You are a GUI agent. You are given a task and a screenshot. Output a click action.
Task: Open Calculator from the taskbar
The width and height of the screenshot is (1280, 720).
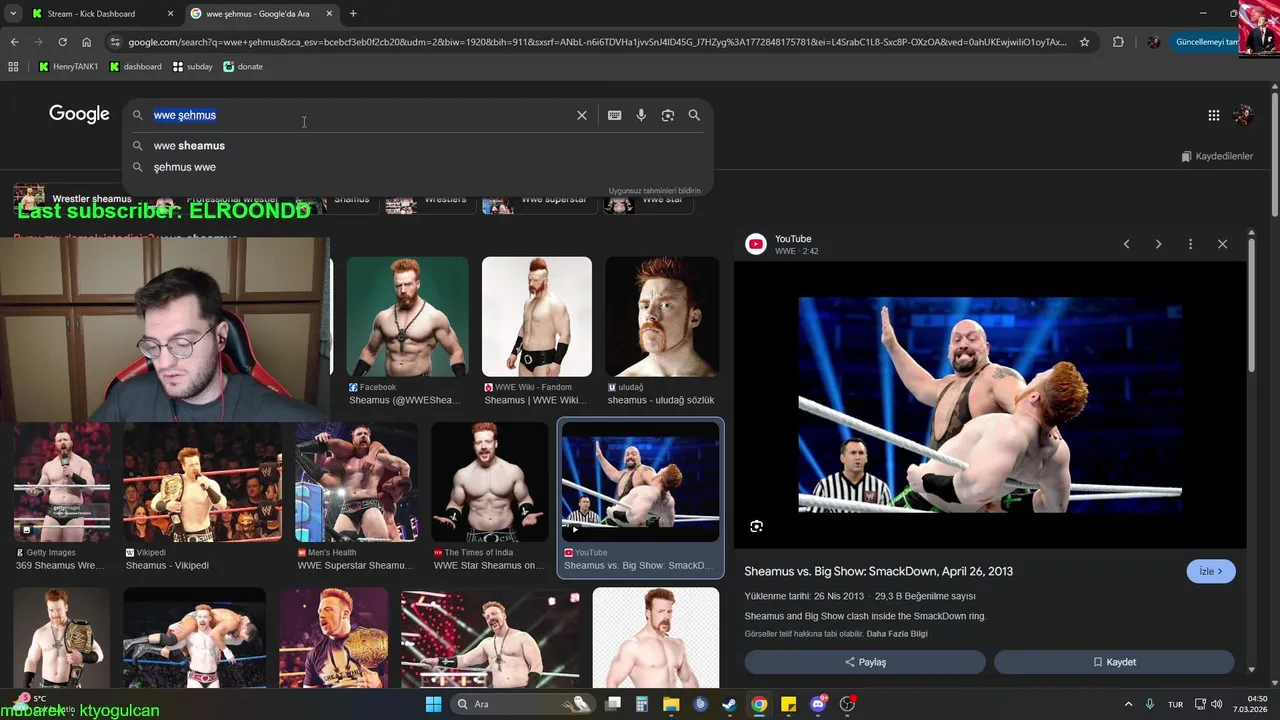point(642,704)
